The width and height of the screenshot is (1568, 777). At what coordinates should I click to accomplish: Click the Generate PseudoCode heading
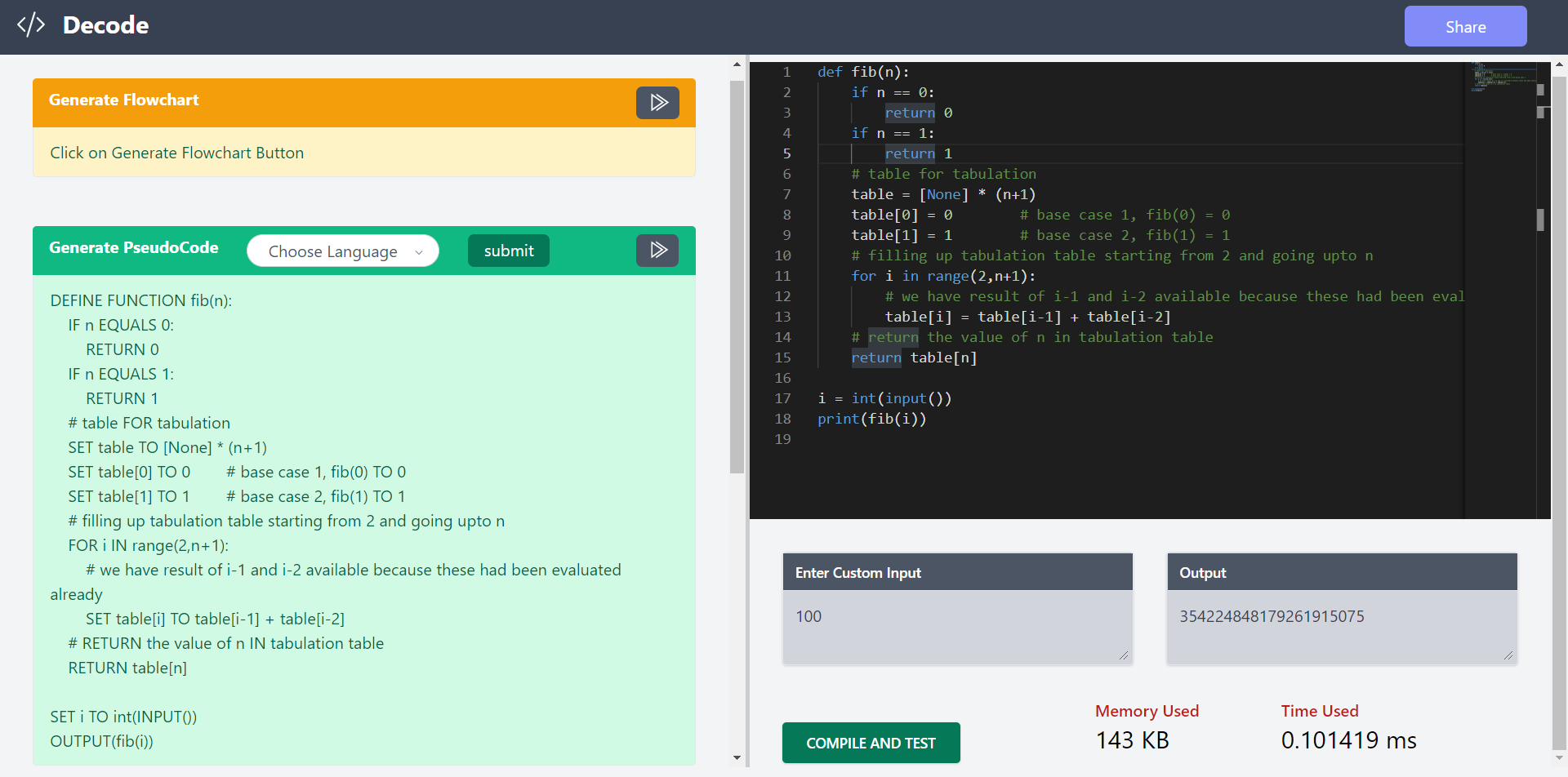coord(133,247)
